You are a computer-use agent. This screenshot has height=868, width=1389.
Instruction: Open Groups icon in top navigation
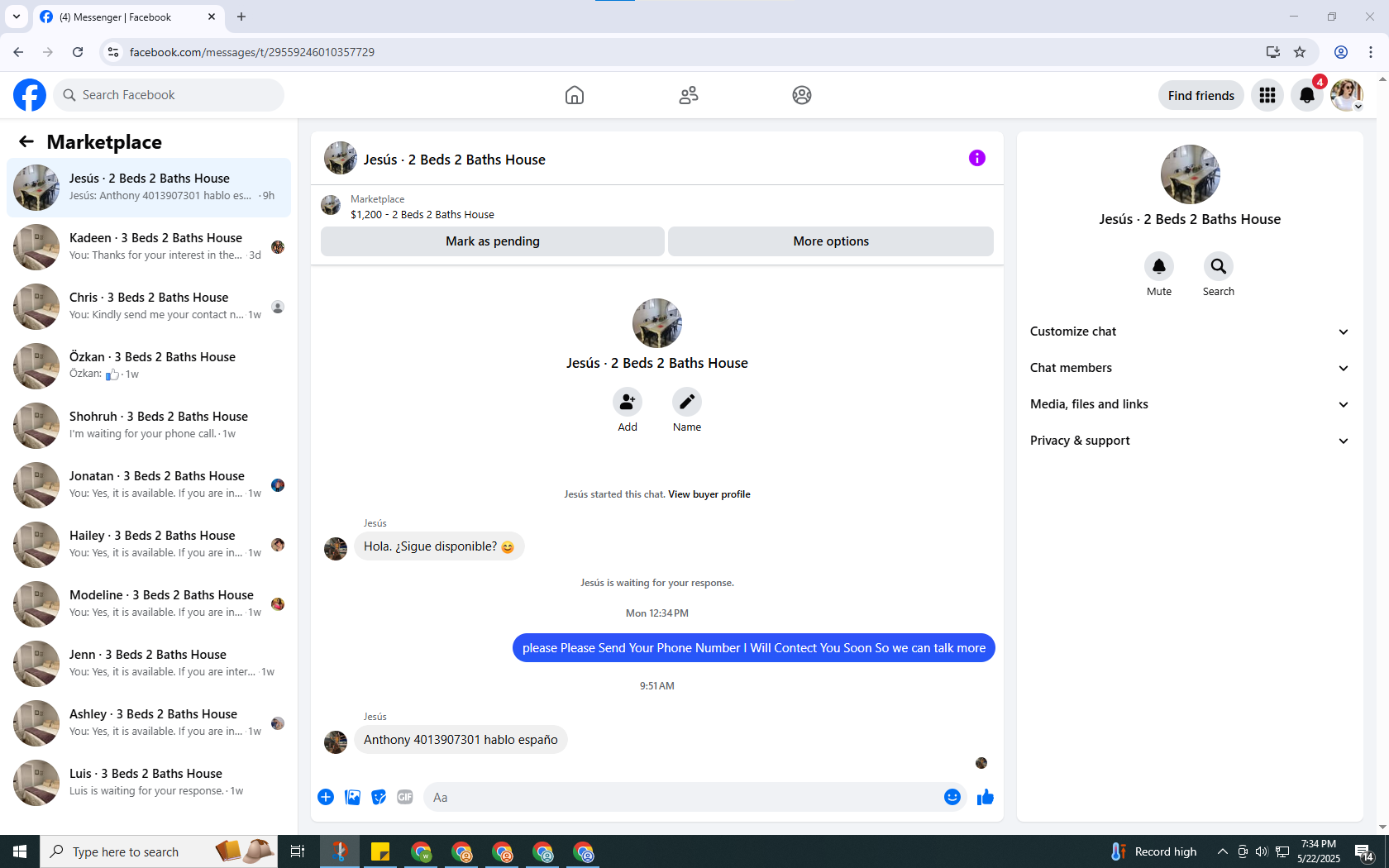tap(802, 95)
